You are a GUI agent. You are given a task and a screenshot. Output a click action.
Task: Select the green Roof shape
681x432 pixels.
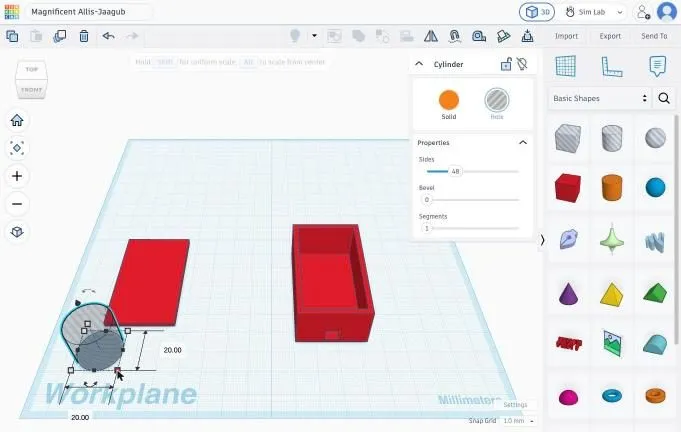(655, 293)
